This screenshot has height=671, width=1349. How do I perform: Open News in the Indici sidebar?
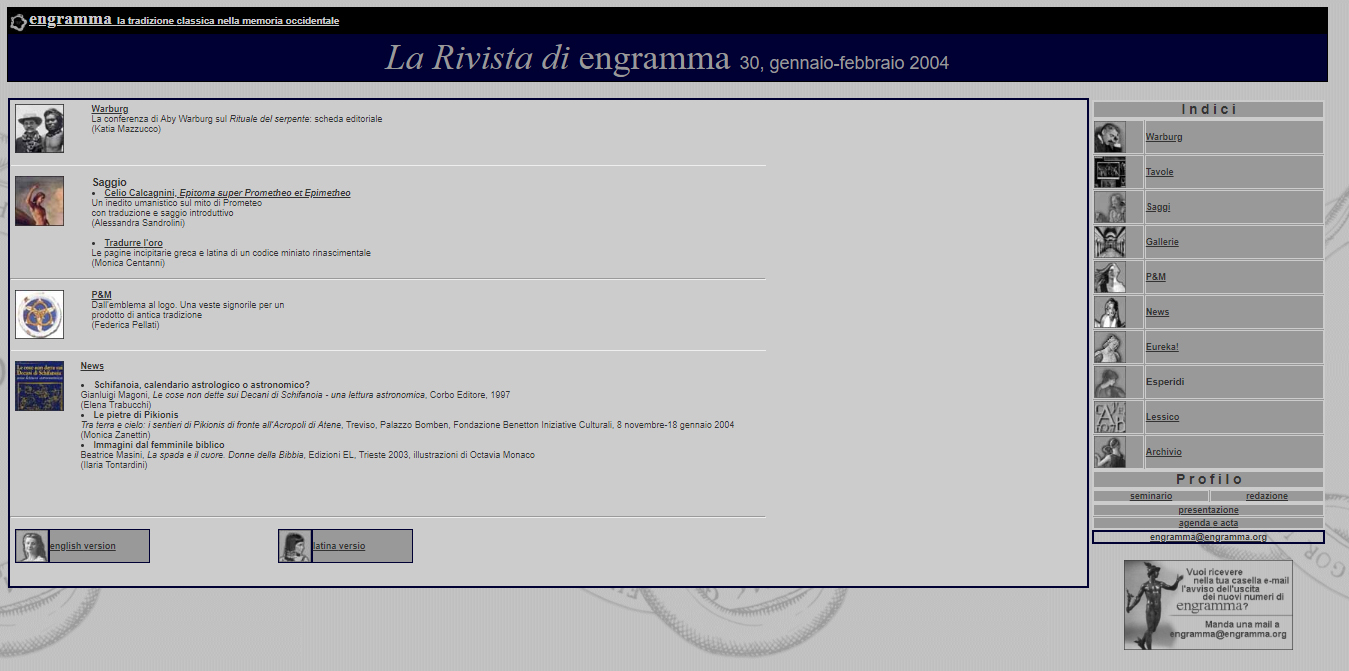click(1157, 312)
